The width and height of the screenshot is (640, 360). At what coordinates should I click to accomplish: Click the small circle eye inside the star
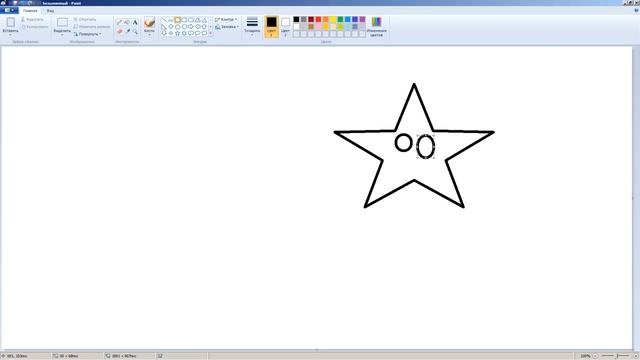click(x=404, y=143)
